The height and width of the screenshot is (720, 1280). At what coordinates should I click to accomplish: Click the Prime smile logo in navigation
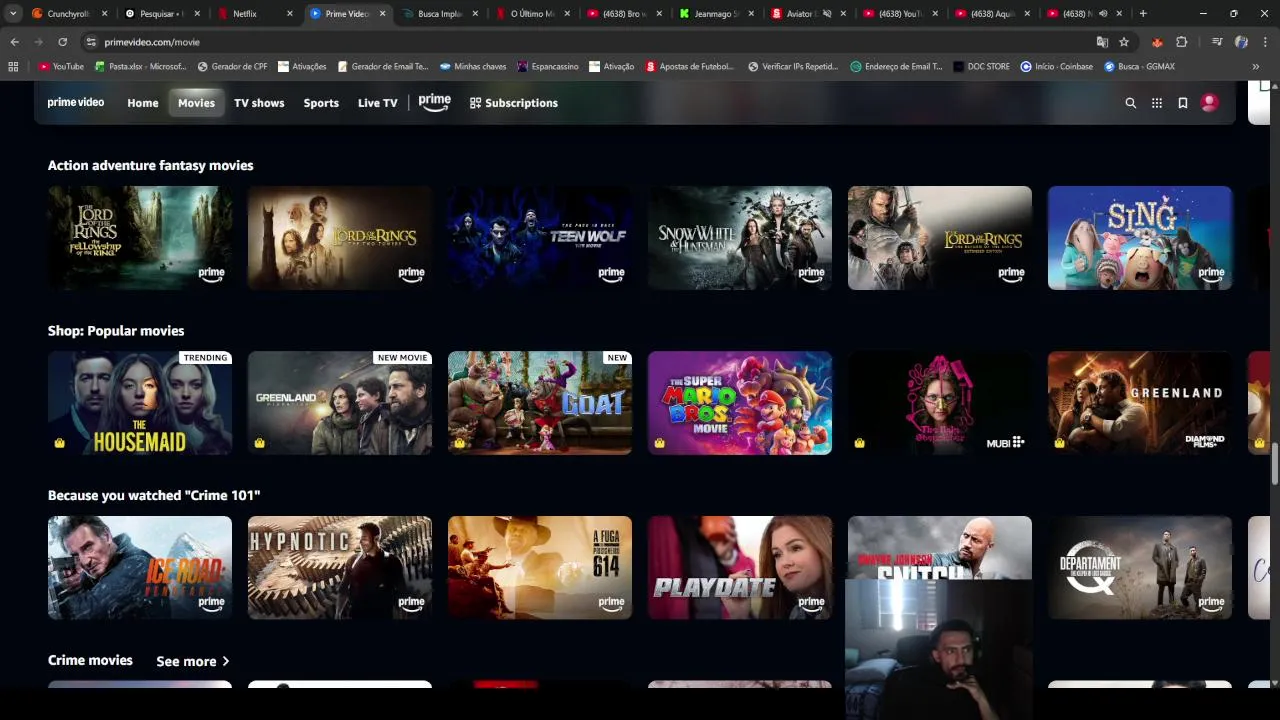(435, 102)
